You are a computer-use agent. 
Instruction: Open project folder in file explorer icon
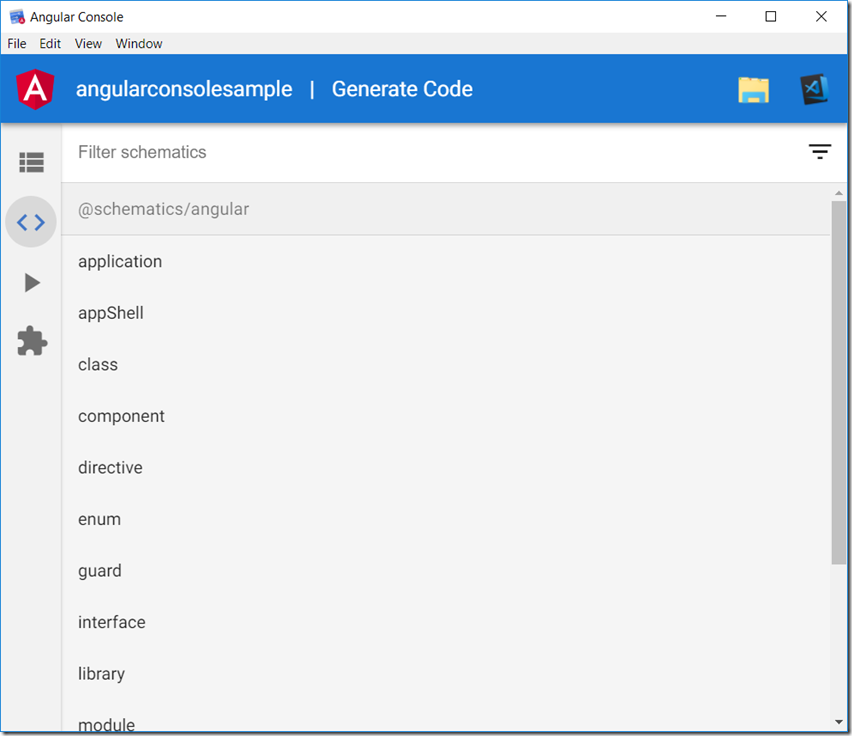click(x=753, y=90)
